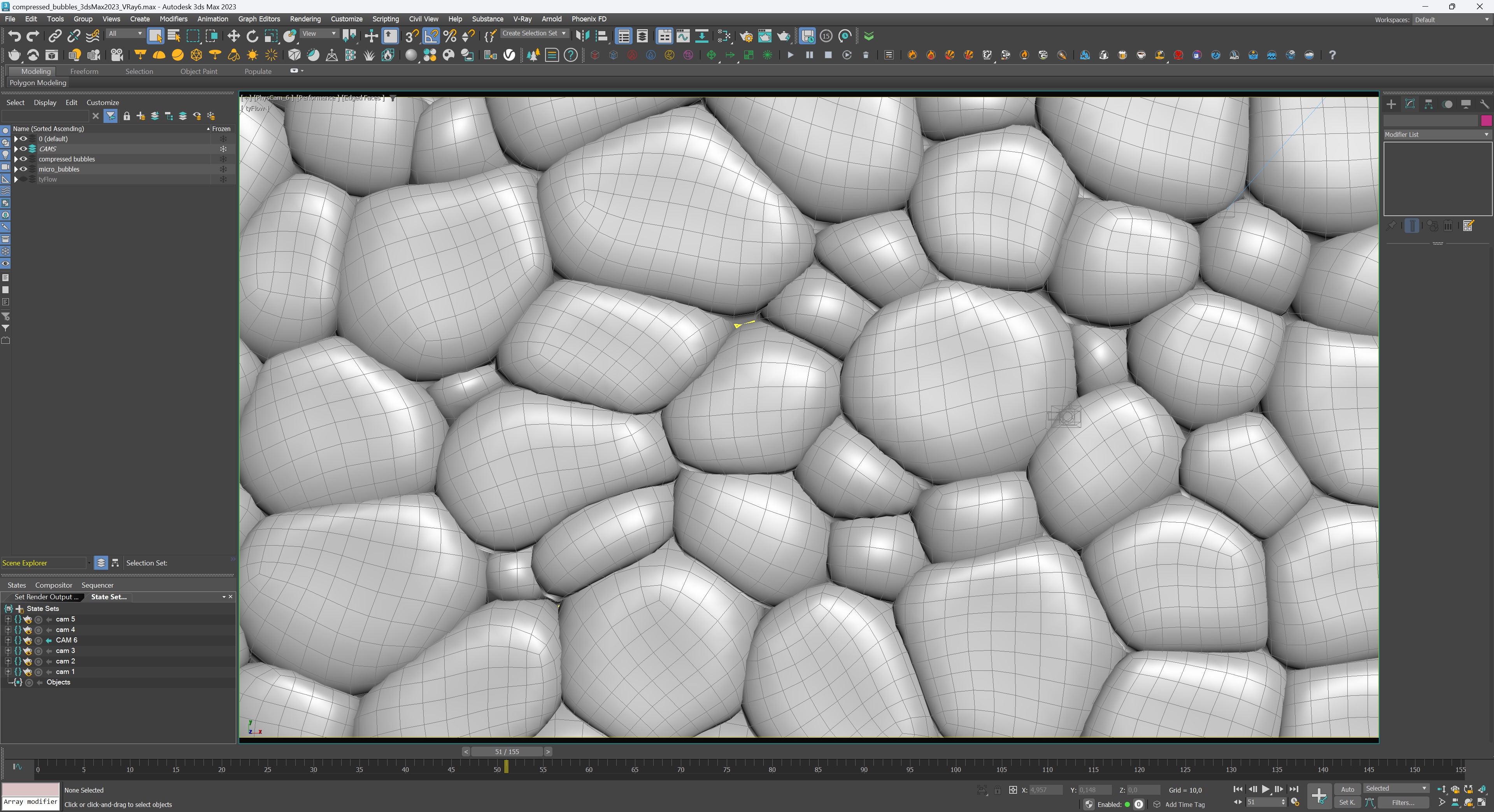Toggle Auto Key mode

1347,789
